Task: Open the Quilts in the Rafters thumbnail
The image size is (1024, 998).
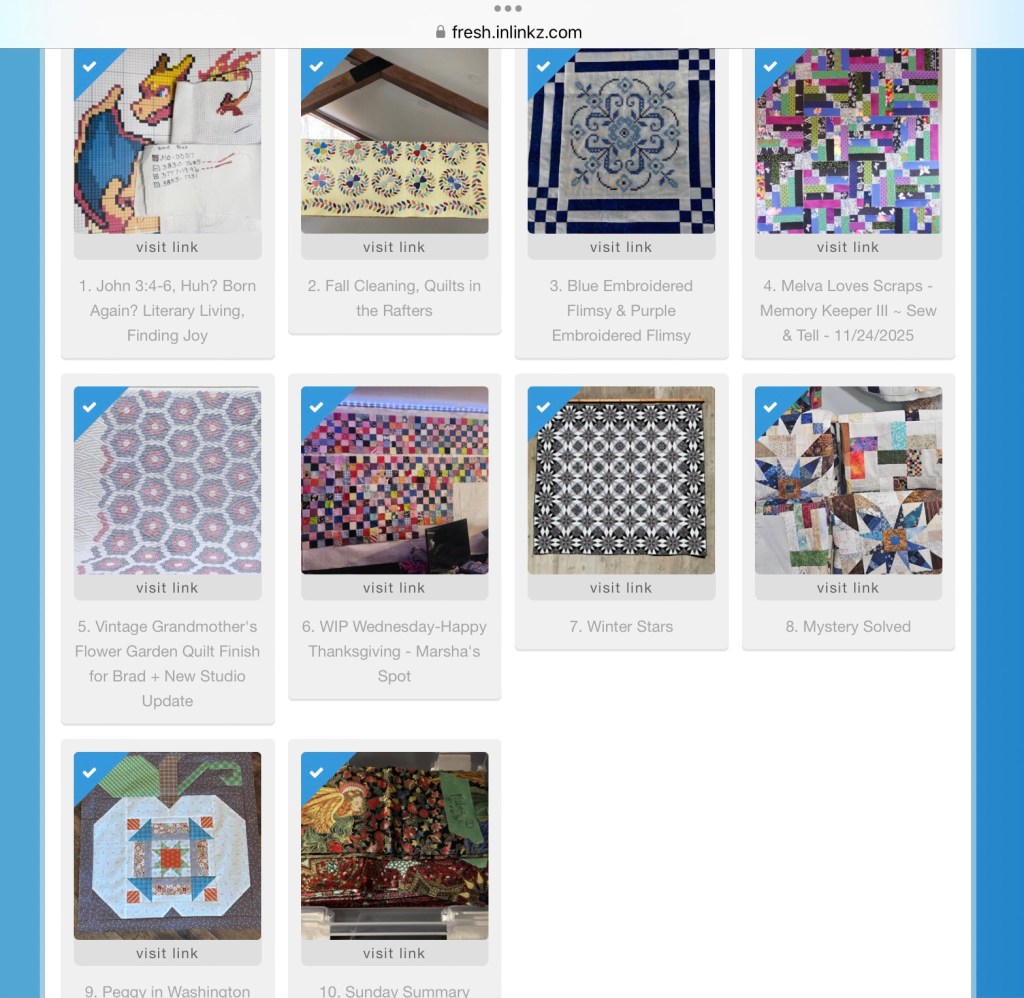Action: point(394,140)
